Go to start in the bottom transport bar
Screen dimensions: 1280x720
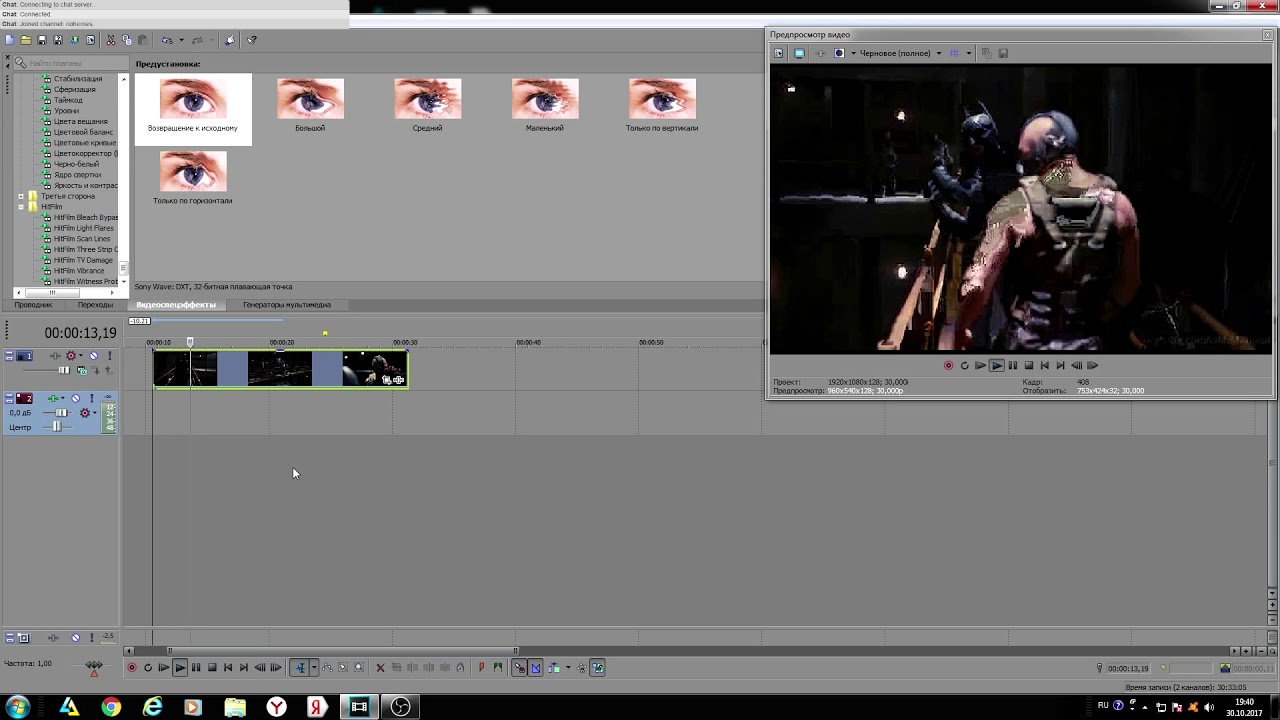228,668
